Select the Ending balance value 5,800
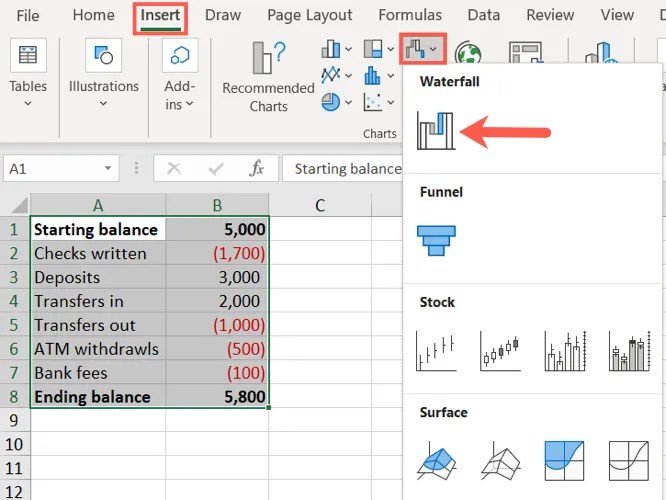This screenshot has width=666, height=500. tap(217, 396)
